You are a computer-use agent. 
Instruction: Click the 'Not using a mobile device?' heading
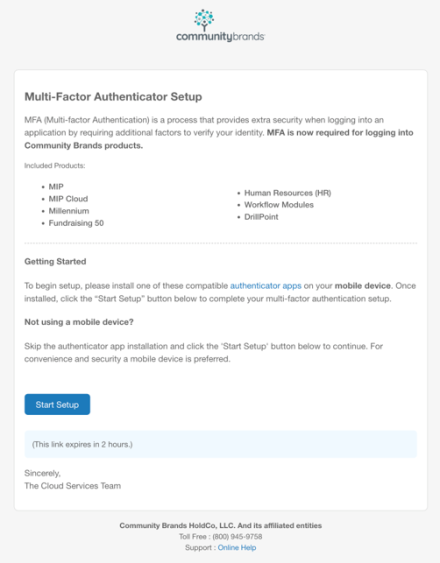79,322
